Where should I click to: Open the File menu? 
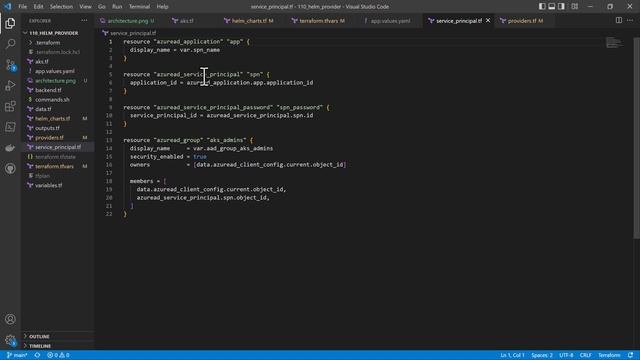(x=22, y=7)
